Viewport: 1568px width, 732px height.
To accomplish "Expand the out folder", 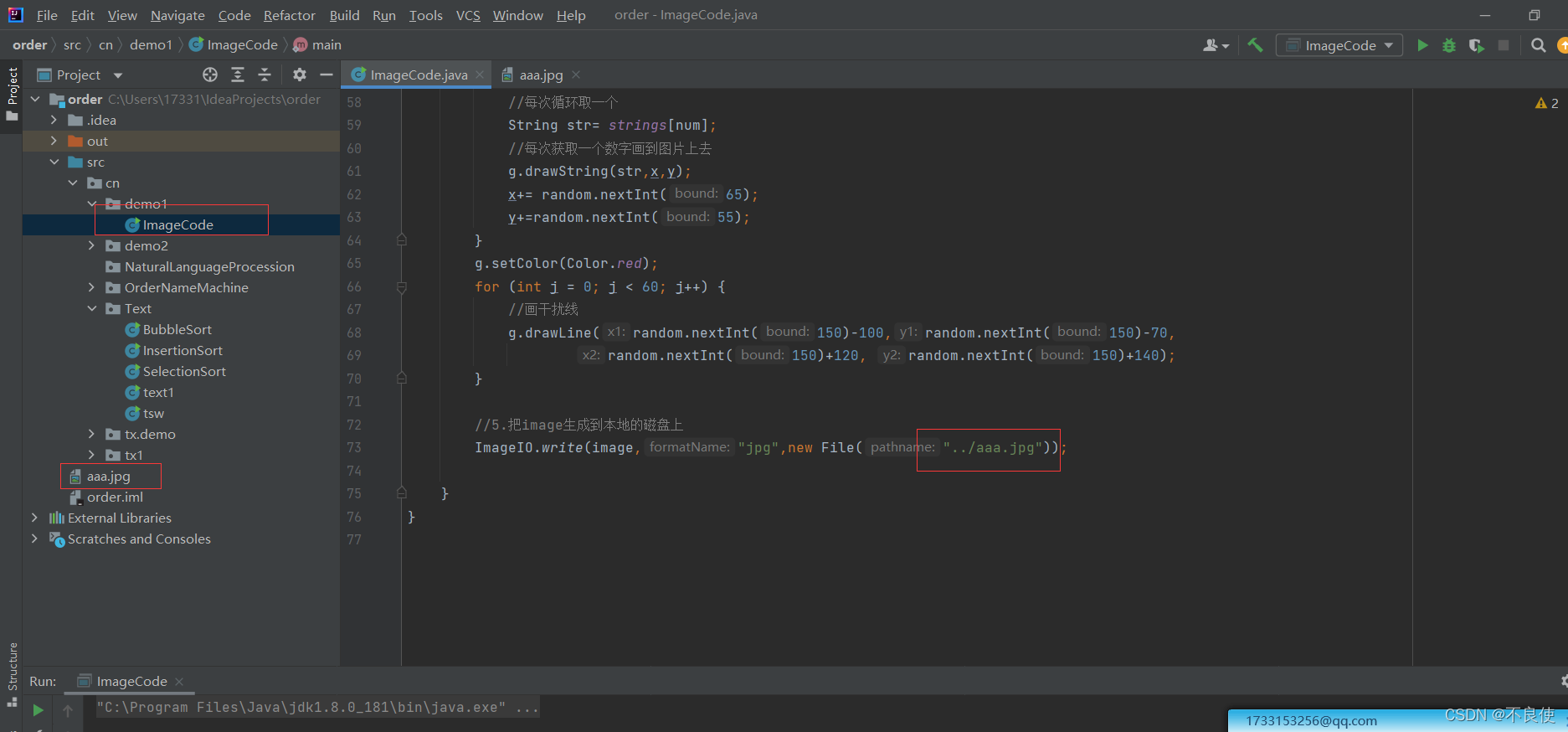I will (54, 141).
